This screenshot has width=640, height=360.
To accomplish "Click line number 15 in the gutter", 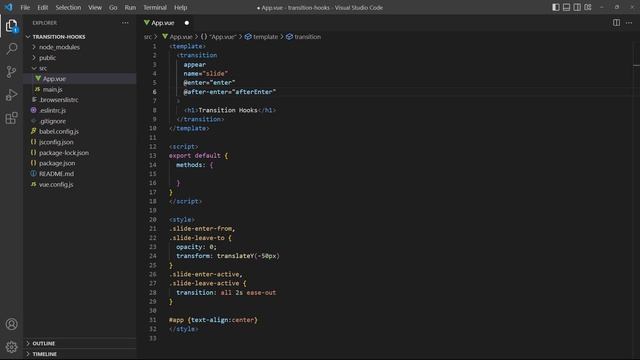I will (x=153, y=174).
